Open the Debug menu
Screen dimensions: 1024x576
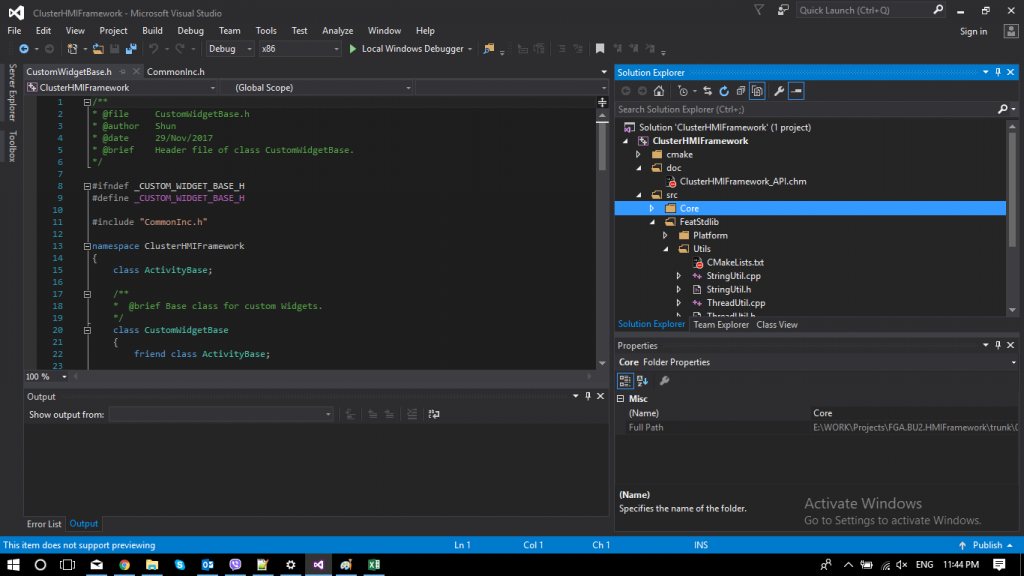[x=190, y=30]
